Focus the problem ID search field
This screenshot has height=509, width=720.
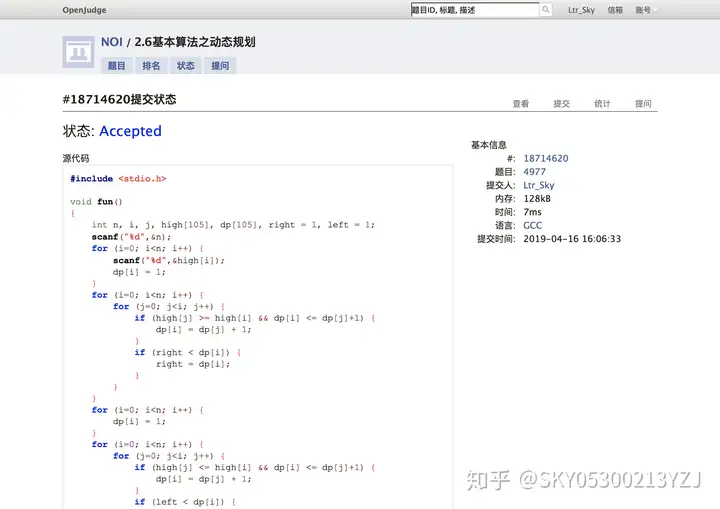pos(475,10)
